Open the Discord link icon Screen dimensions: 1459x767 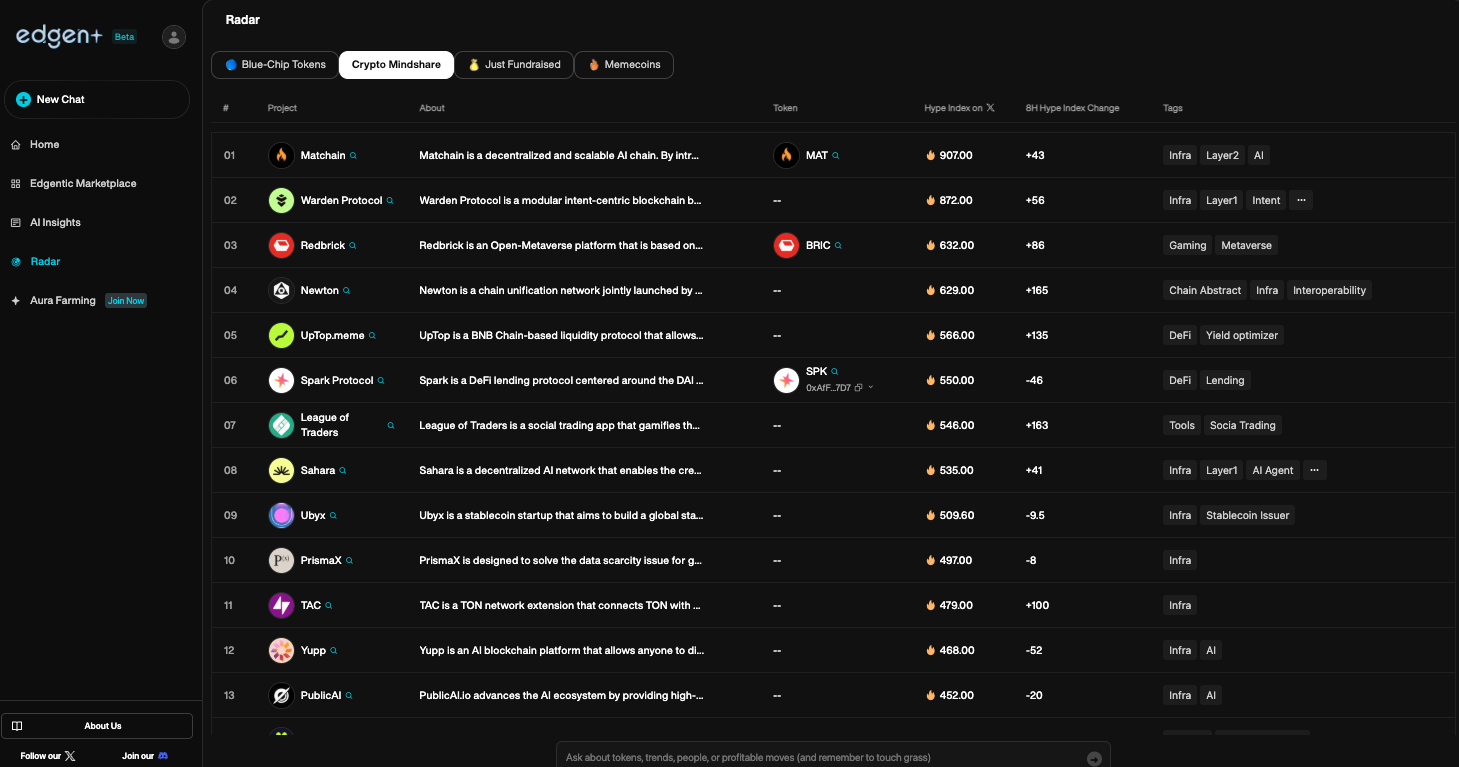(x=163, y=756)
